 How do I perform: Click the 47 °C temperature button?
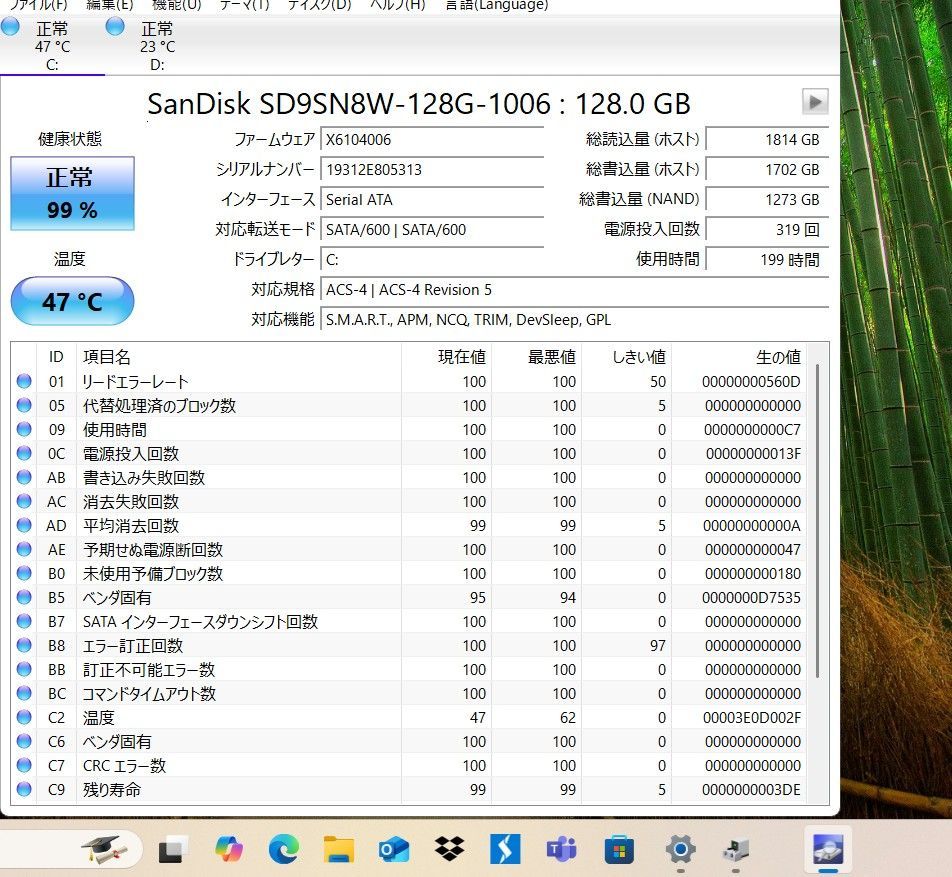point(72,301)
